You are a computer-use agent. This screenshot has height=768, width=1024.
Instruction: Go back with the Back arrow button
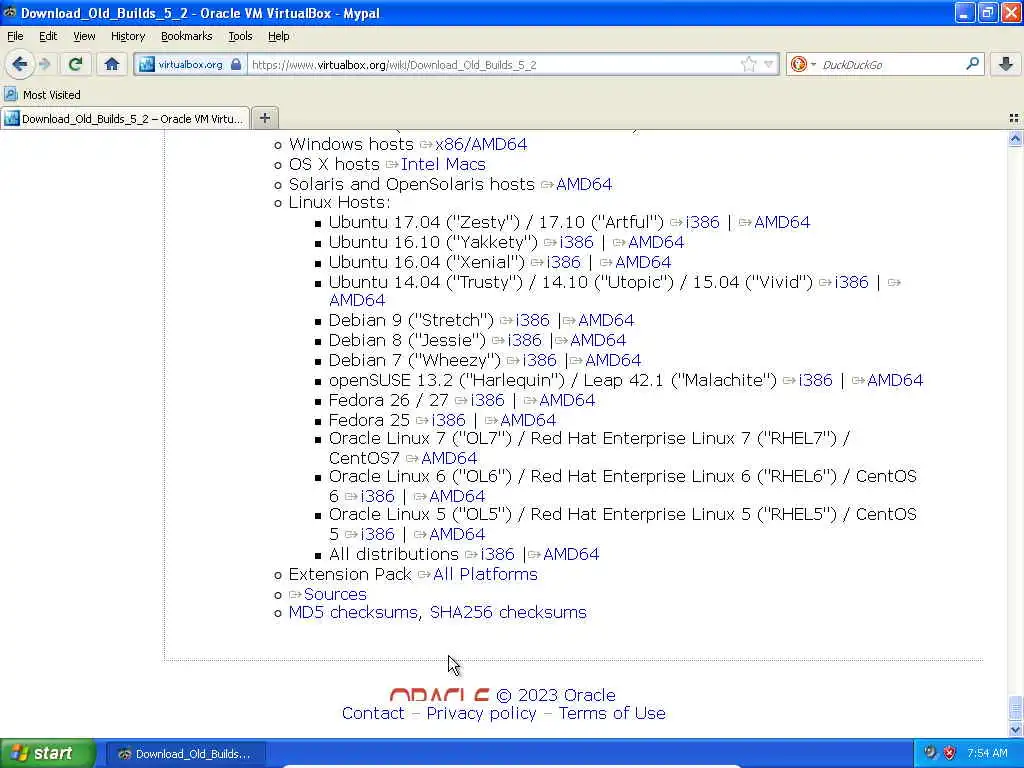point(20,64)
